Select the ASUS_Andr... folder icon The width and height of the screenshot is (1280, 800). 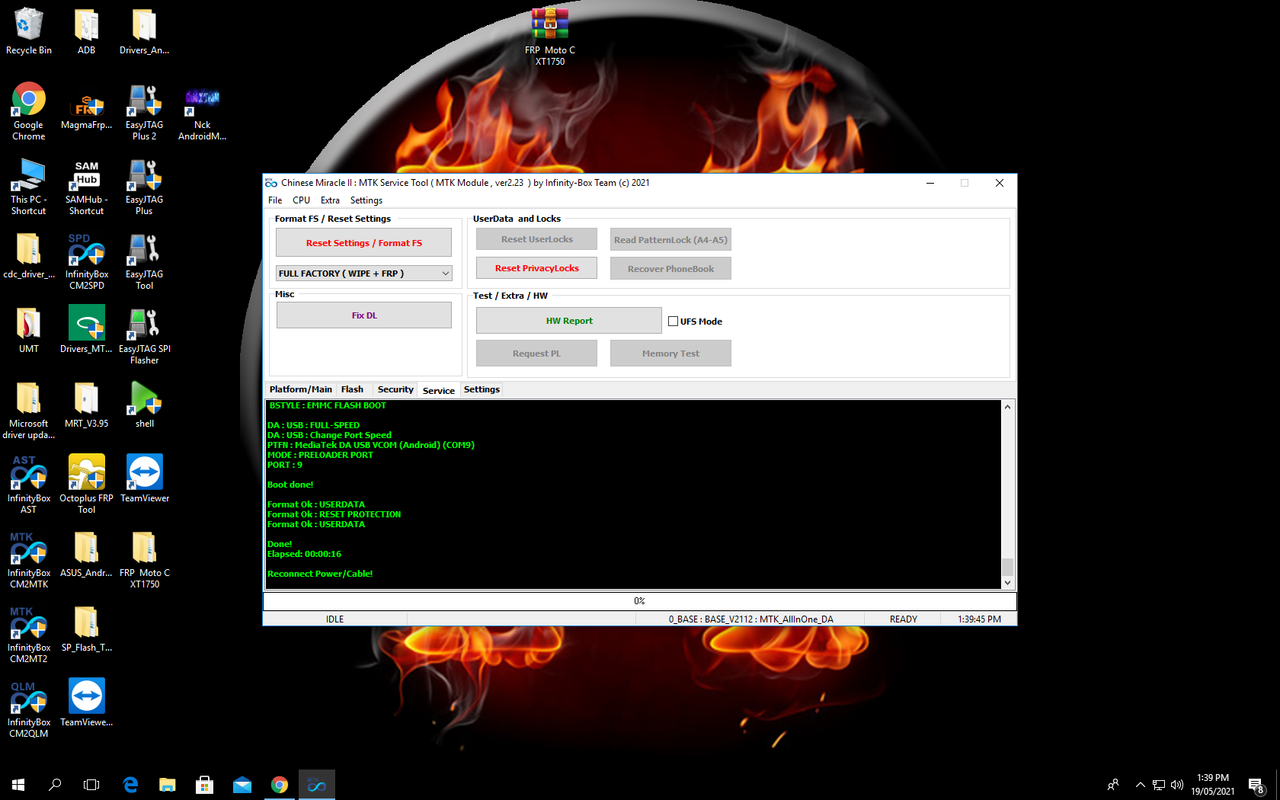tap(87, 554)
